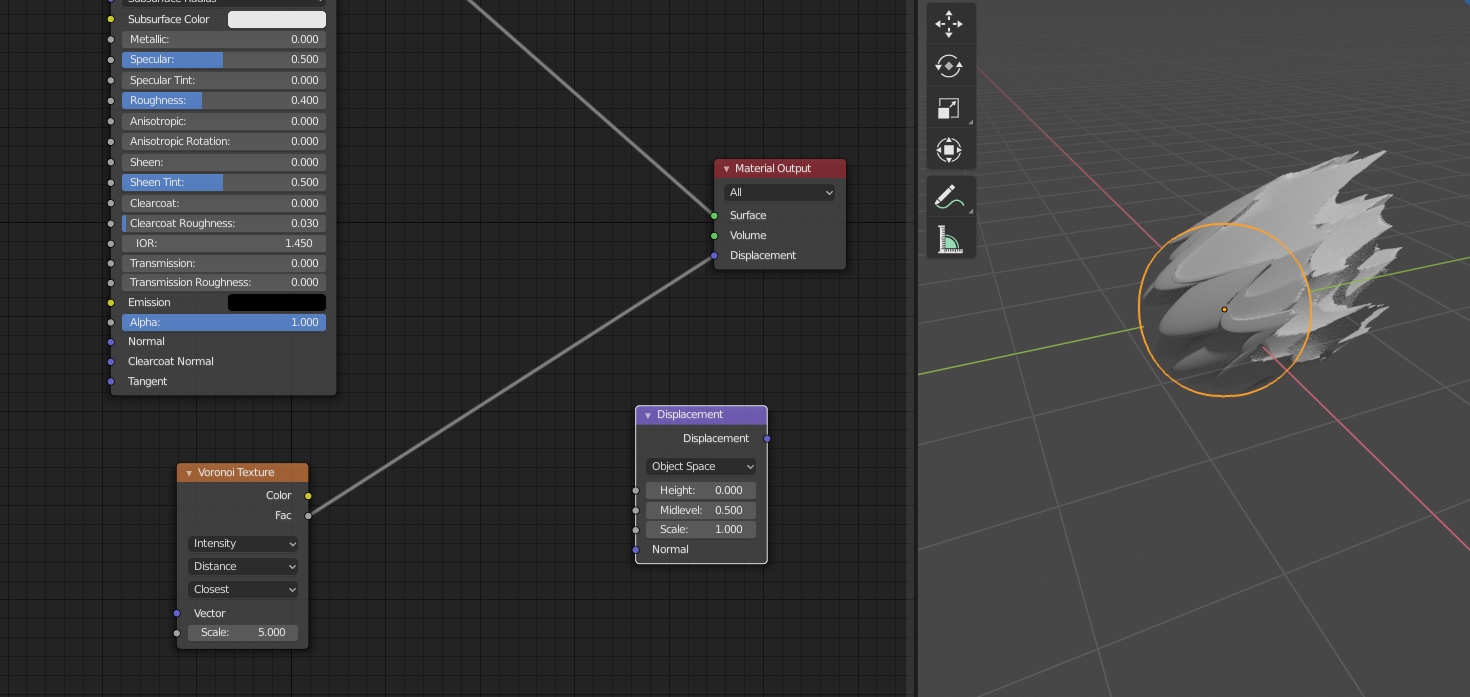Collapse the Displacement node header
1470x697 pixels.
647,414
